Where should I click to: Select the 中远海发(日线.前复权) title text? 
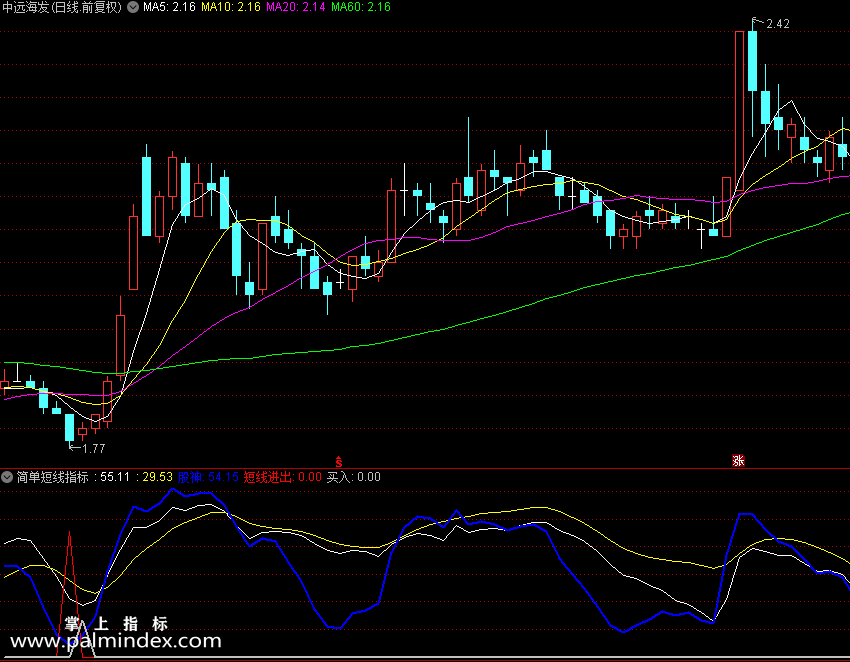[x=62, y=7]
